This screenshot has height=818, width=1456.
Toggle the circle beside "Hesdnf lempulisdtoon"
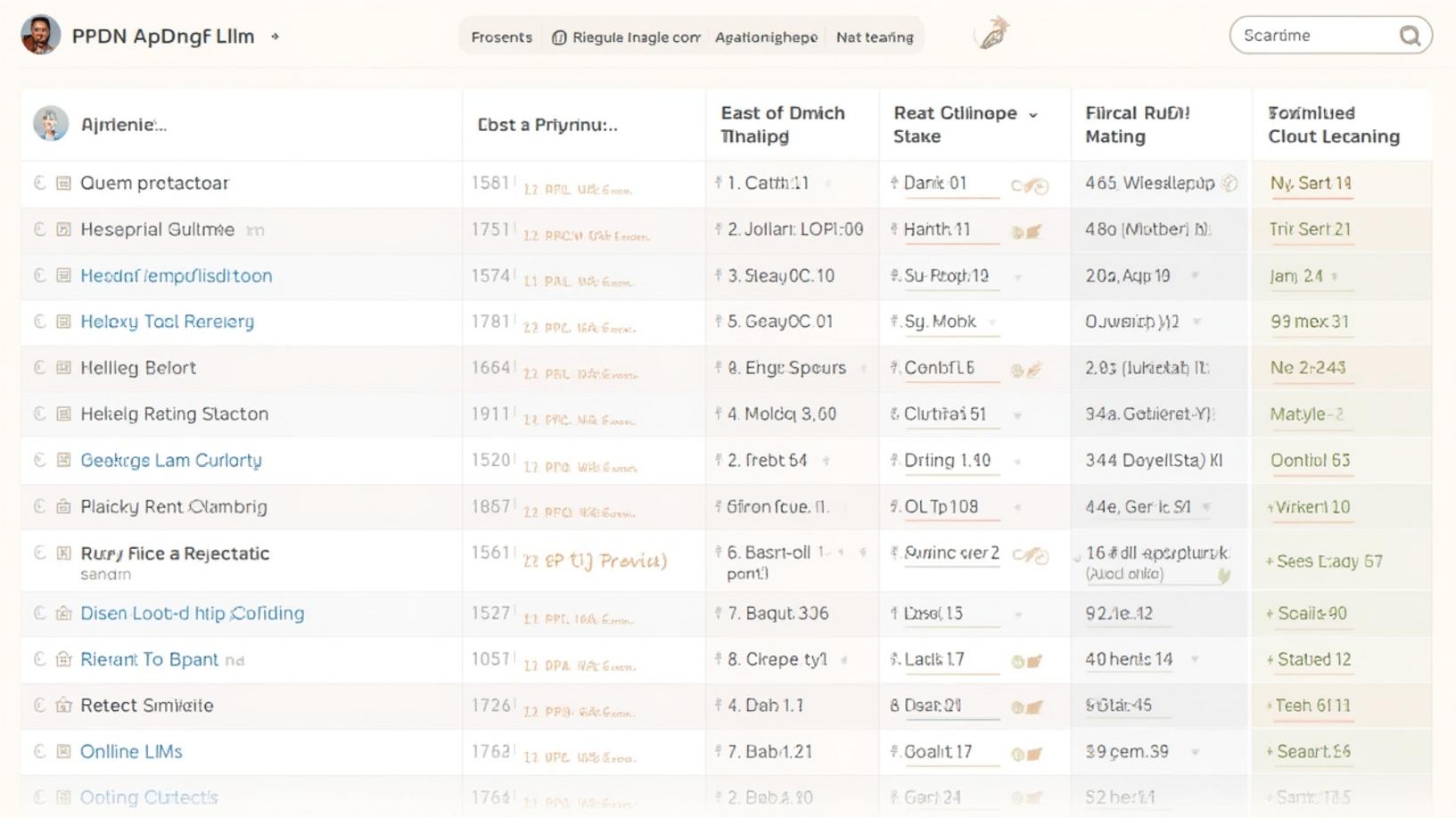[40, 276]
